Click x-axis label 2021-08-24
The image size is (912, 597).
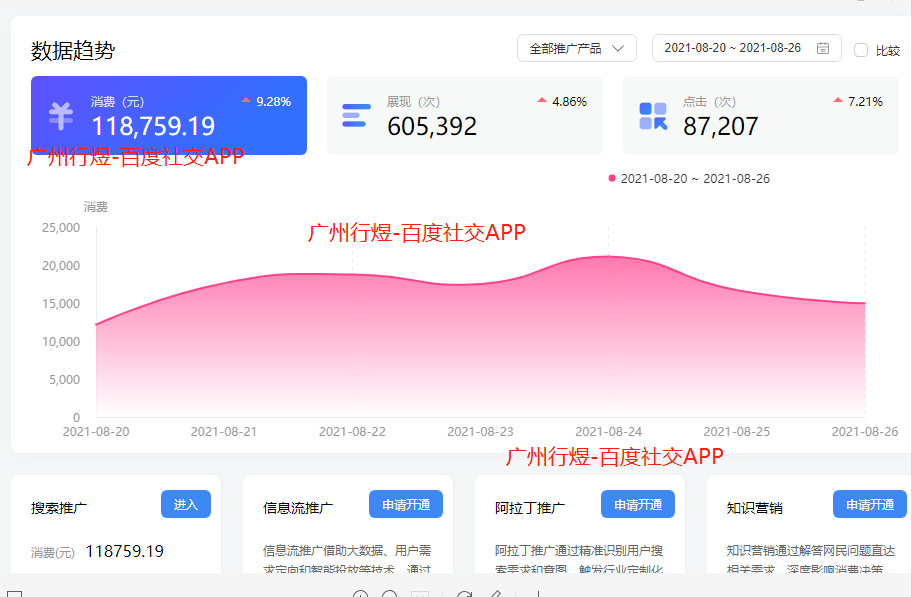pyautogui.click(x=608, y=432)
